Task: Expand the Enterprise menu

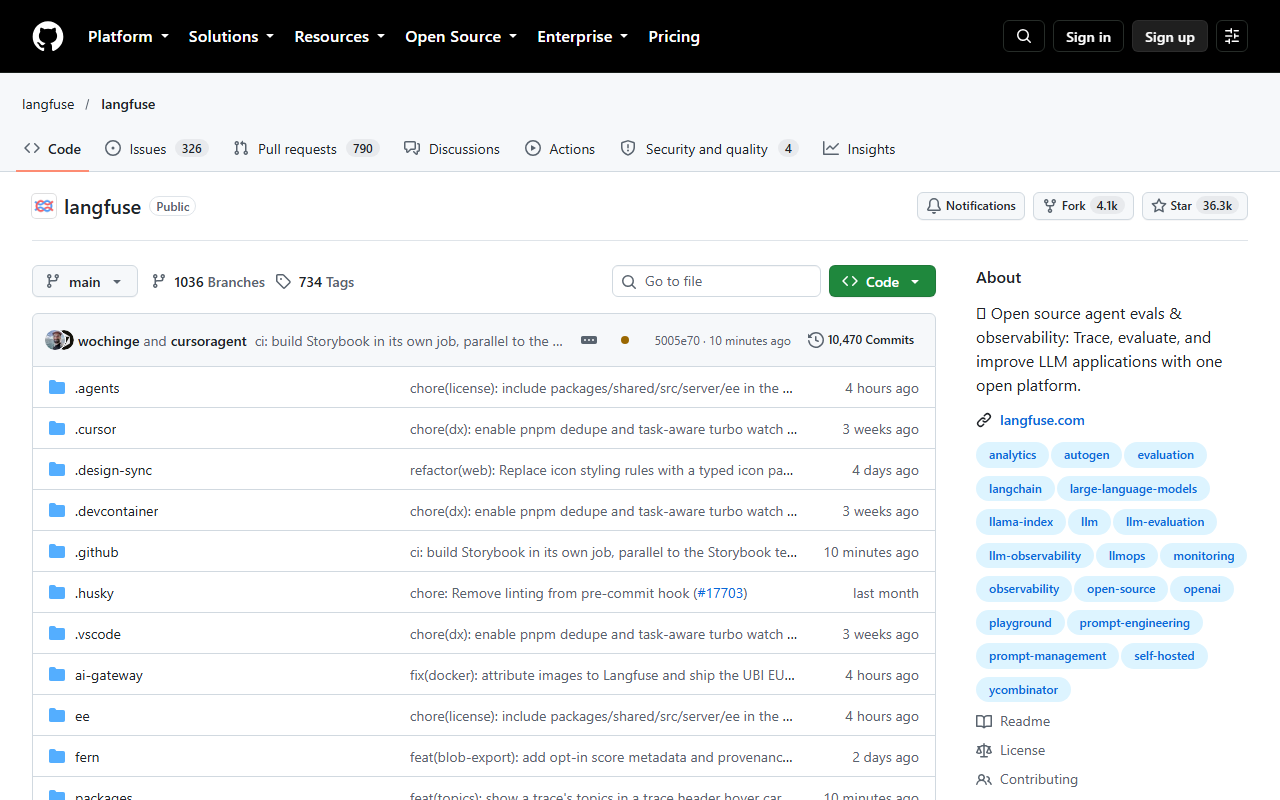Action: 583,36
